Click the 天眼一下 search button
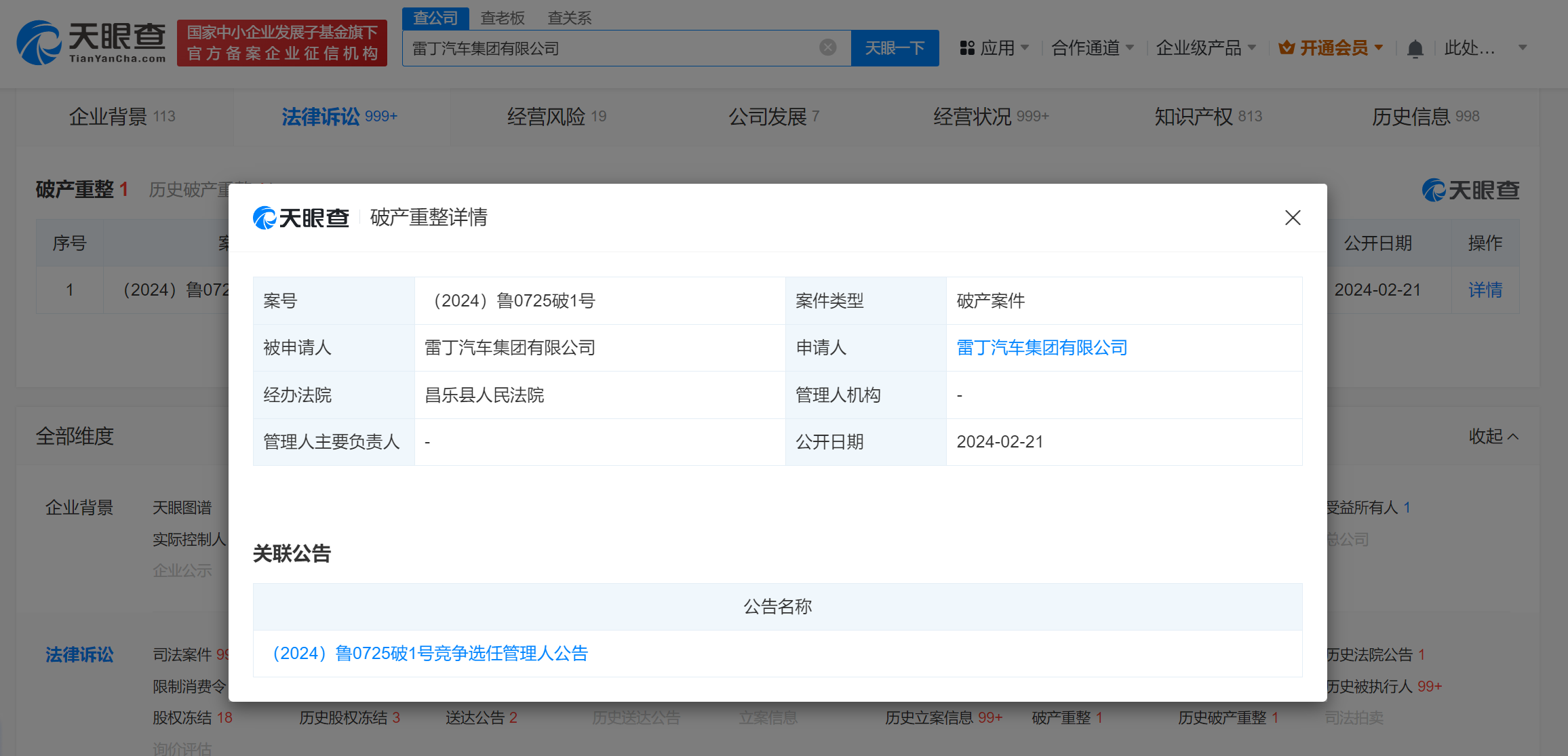The width and height of the screenshot is (1568, 756). point(895,48)
